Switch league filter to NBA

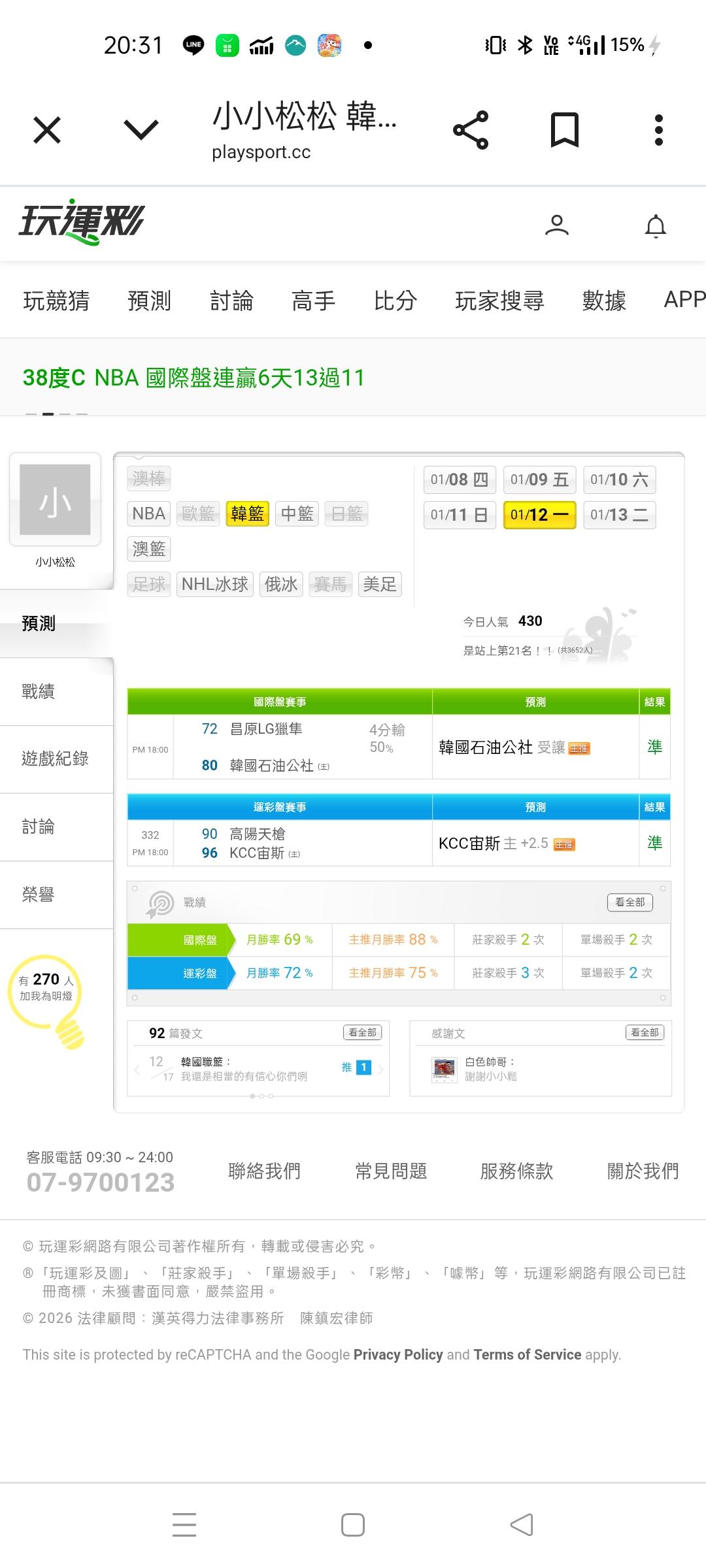[x=148, y=514]
